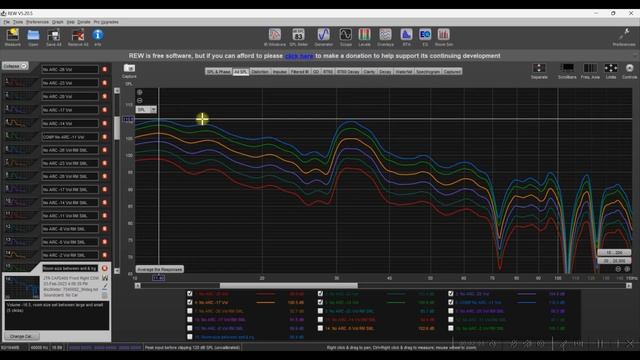Click the measurement notes text area
This screenshot has width=640, height=360.
[57, 315]
